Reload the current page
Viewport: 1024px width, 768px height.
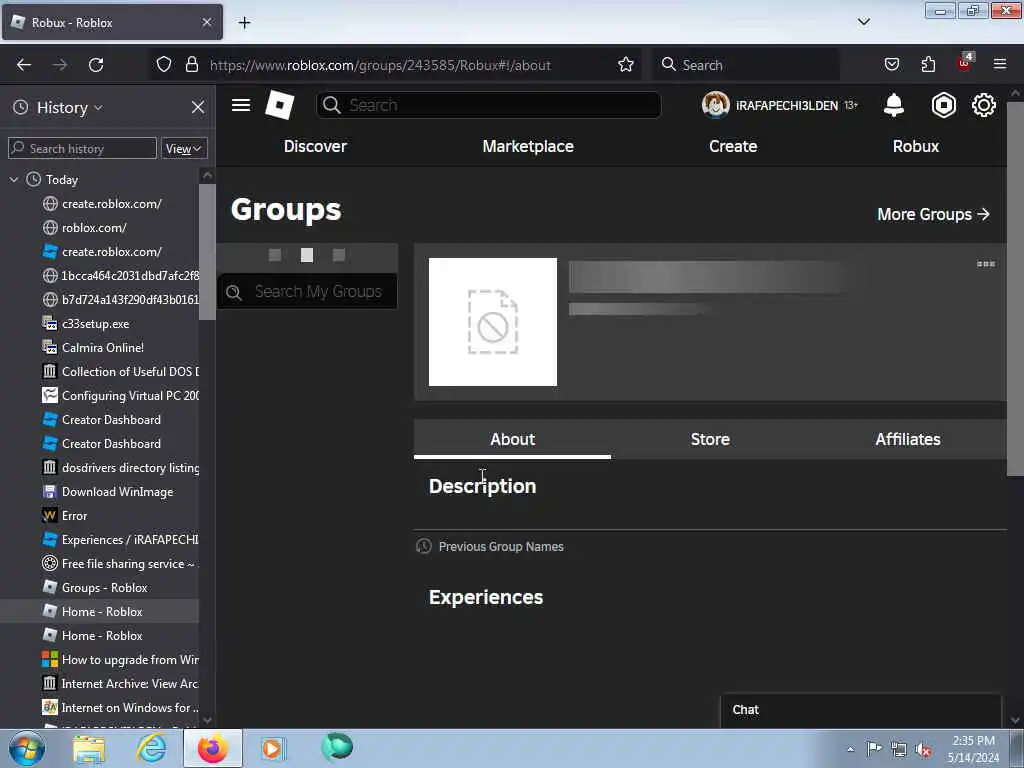pyautogui.click(x=96, y=65)
